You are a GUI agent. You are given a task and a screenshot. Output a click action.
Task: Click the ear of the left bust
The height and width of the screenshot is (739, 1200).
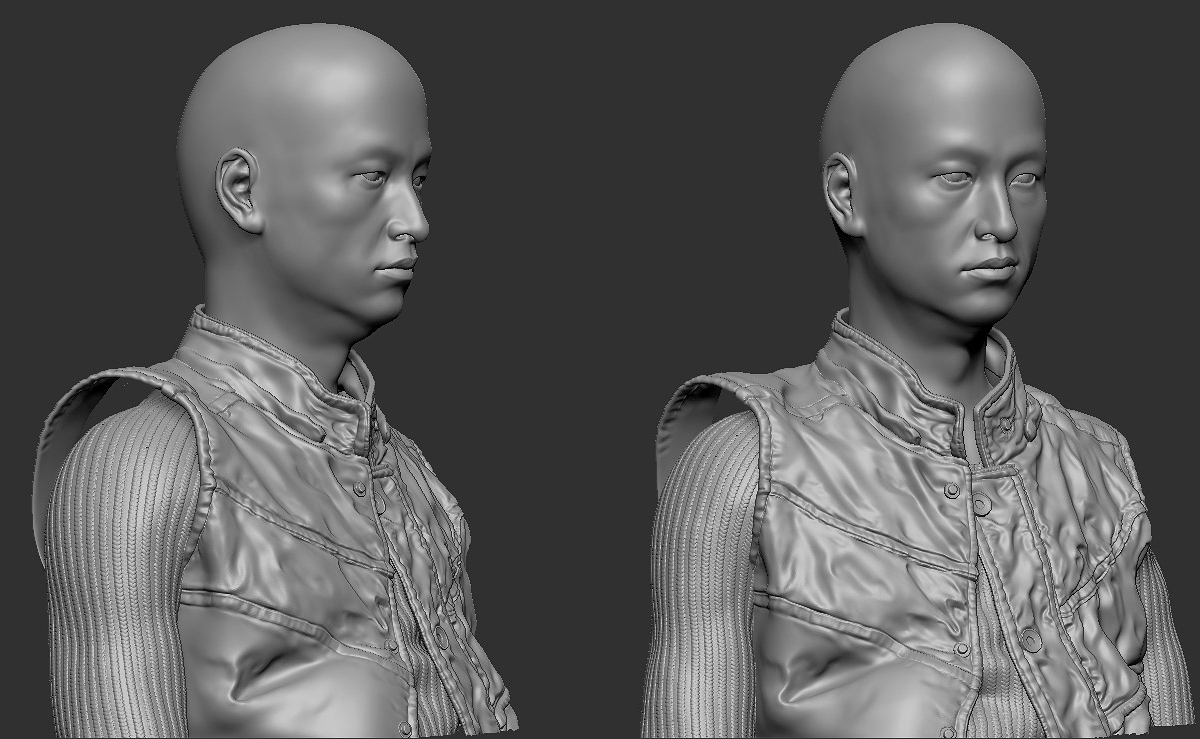pos(238,190)
